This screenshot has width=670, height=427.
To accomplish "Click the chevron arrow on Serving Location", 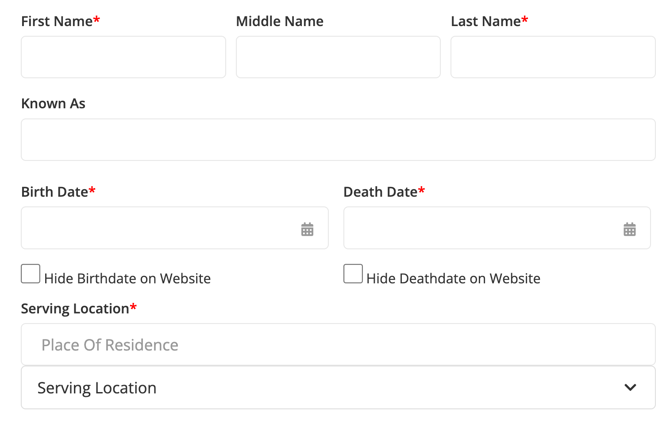I will 630,388.
